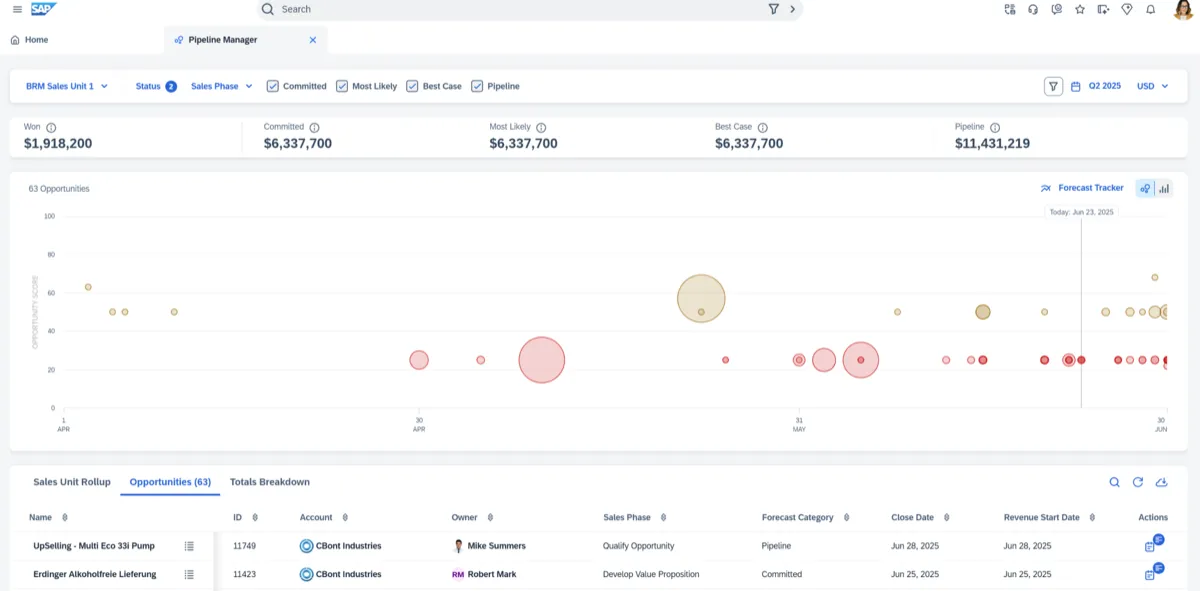The width and height of the screenshot is (1200, 591).
Task: Uncheck the Committed checkbox
Action: click(273, 86)
